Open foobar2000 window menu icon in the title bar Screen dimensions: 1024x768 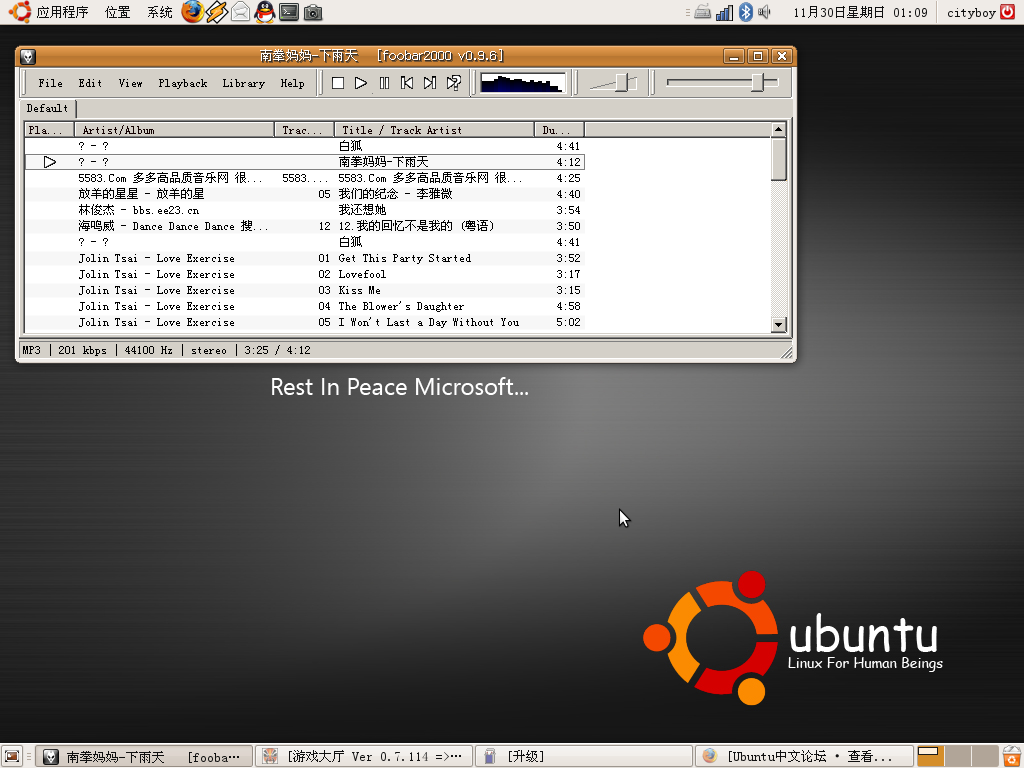[x=27, y=56]
